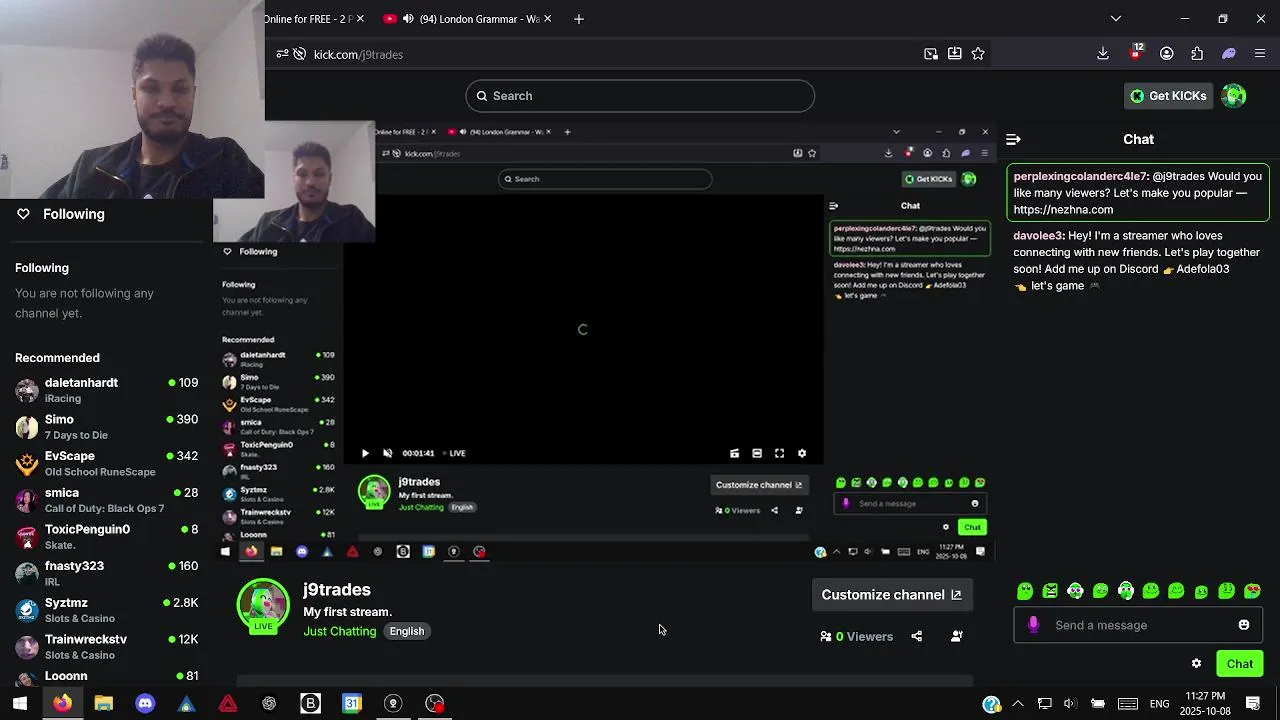Viewport: 1280px width, 720px height.
Task: Open the Windows Start menu
Action: point(20,703)
